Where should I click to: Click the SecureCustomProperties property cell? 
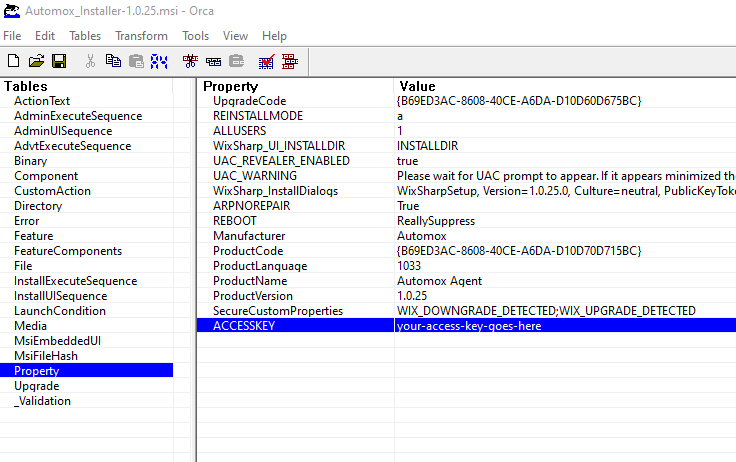click(x=278, y=311)
